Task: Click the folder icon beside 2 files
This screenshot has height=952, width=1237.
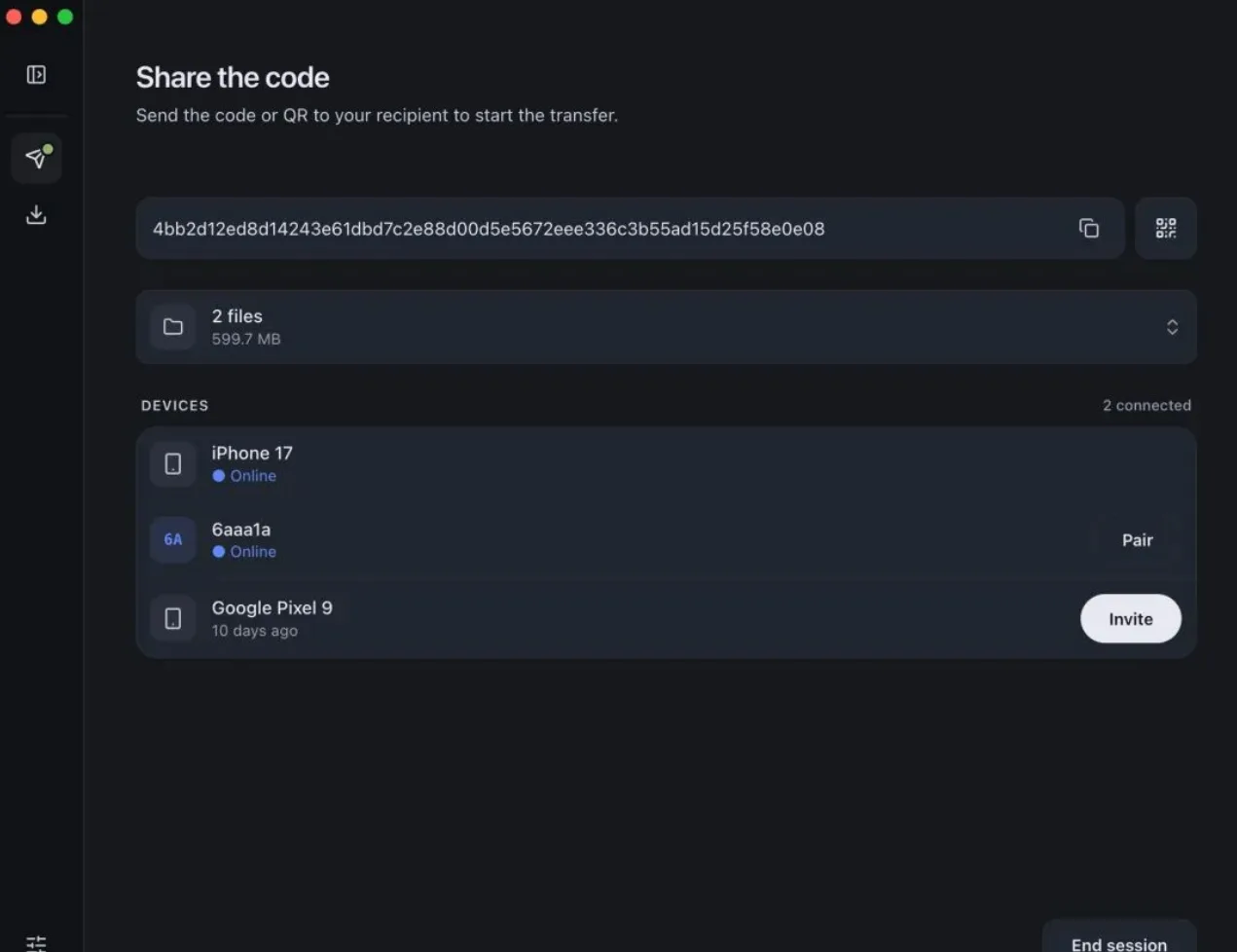Action: pos(173,327)
